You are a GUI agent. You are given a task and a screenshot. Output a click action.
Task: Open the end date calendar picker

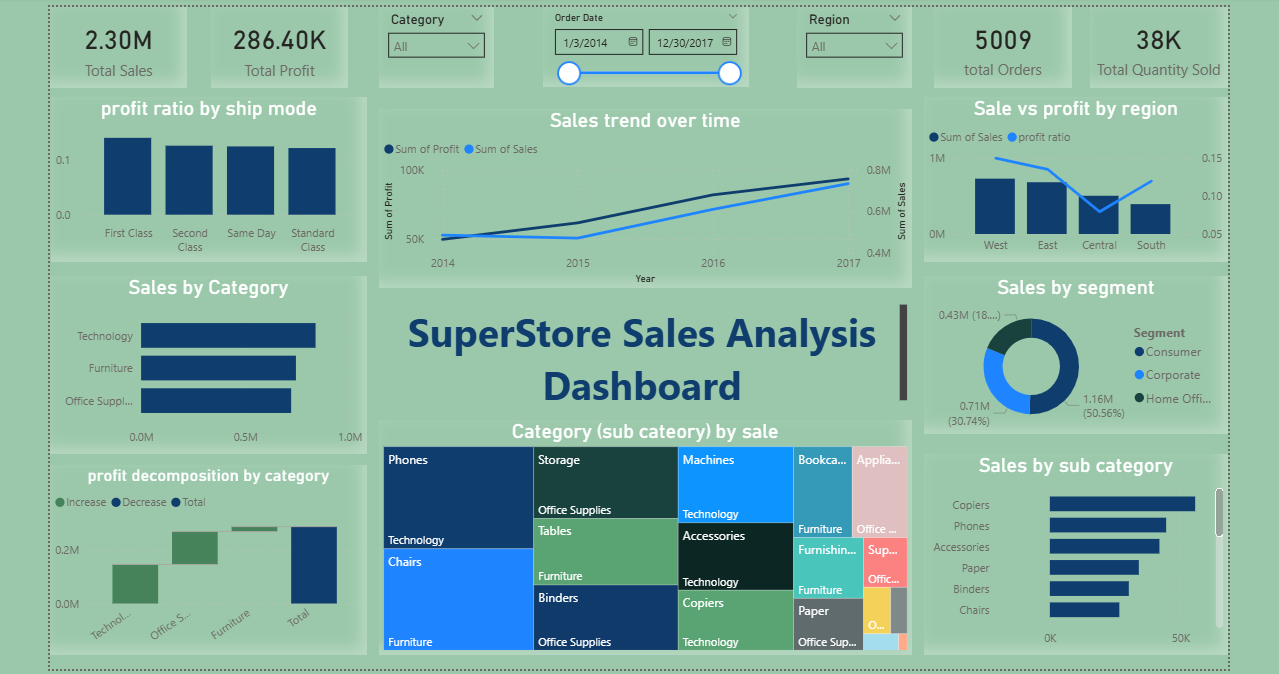pyautogui.click(x=727, y=42)
